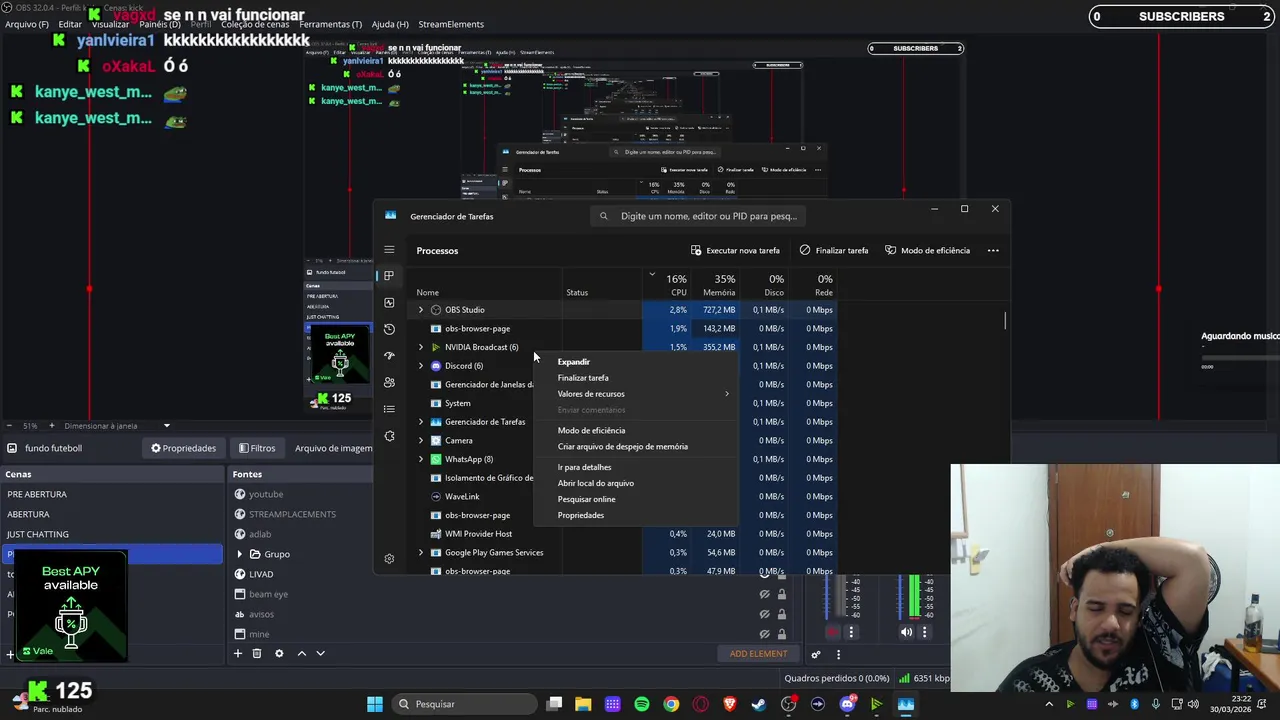Toggle lock icon in the avisos source row

click(x=782, y=614)
